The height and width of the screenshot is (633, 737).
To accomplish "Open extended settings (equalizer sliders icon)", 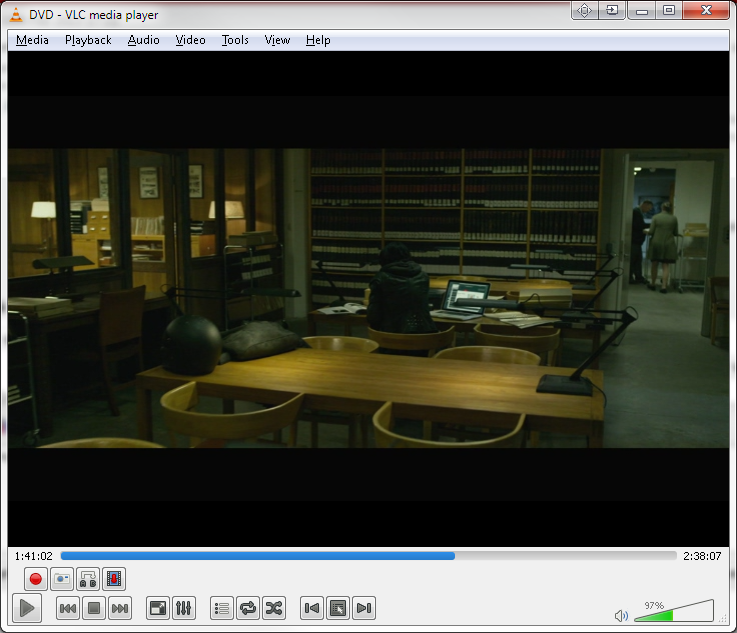I will point(184,609).
